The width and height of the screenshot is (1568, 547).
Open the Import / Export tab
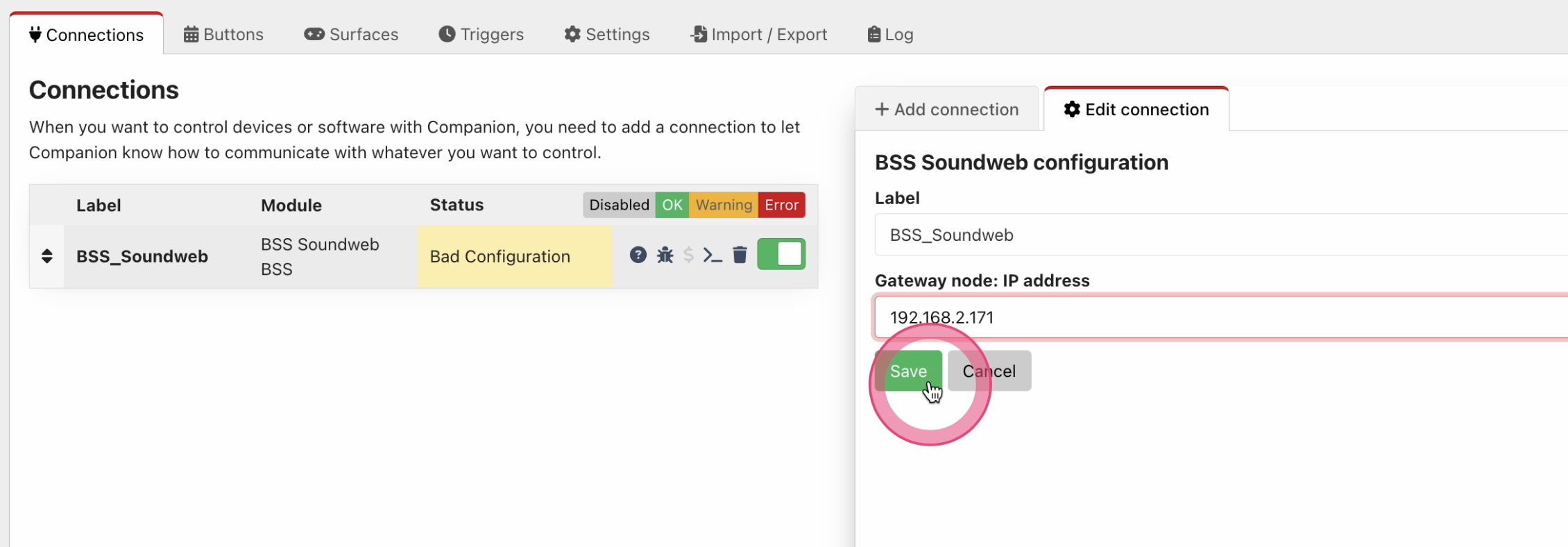coord(759,35)
